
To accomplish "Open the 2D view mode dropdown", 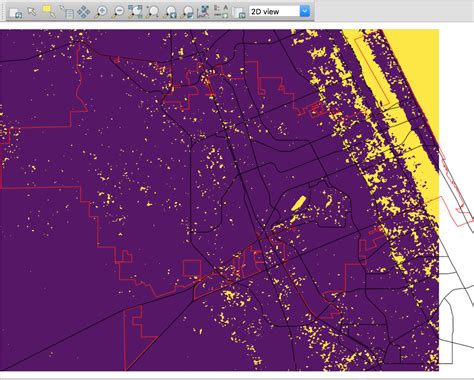I will [x=279, y=11].
